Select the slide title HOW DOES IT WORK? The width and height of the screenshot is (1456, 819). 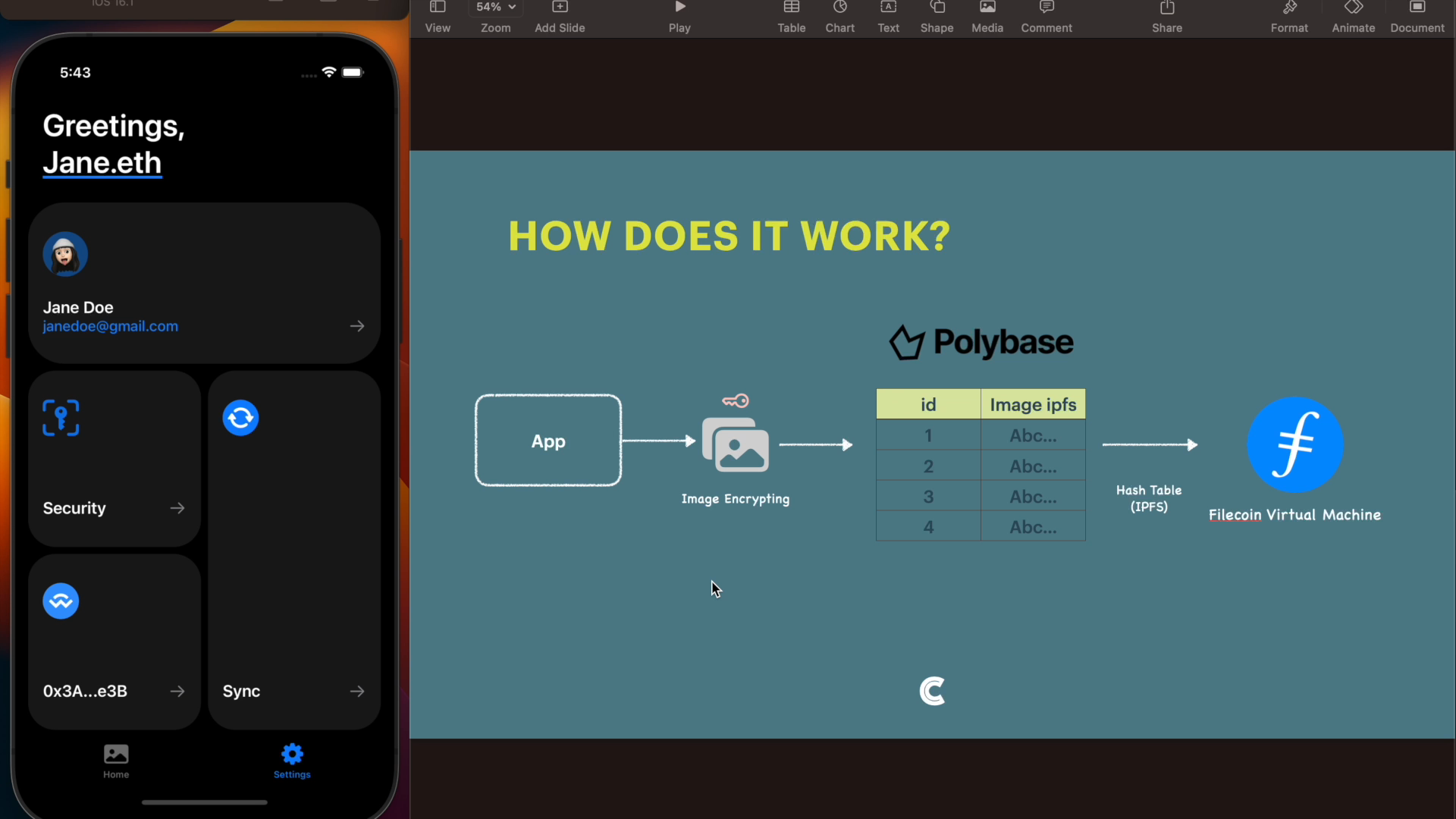(729, 236)
